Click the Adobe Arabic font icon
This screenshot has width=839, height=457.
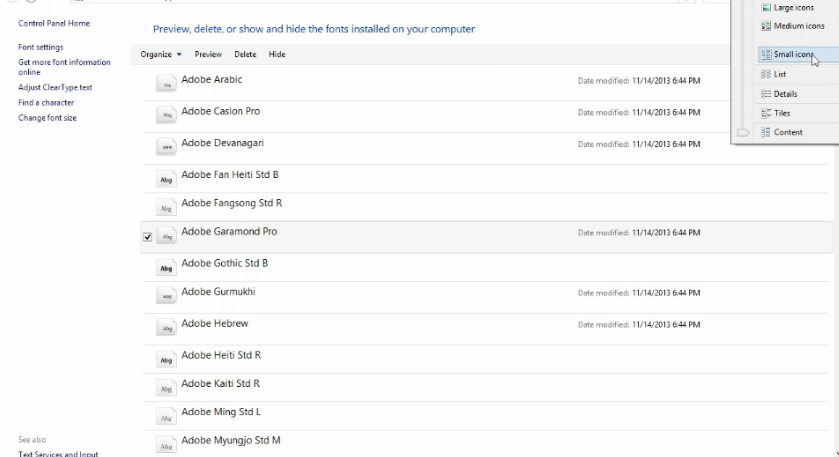pyautogui.click(x=167, y=85)
